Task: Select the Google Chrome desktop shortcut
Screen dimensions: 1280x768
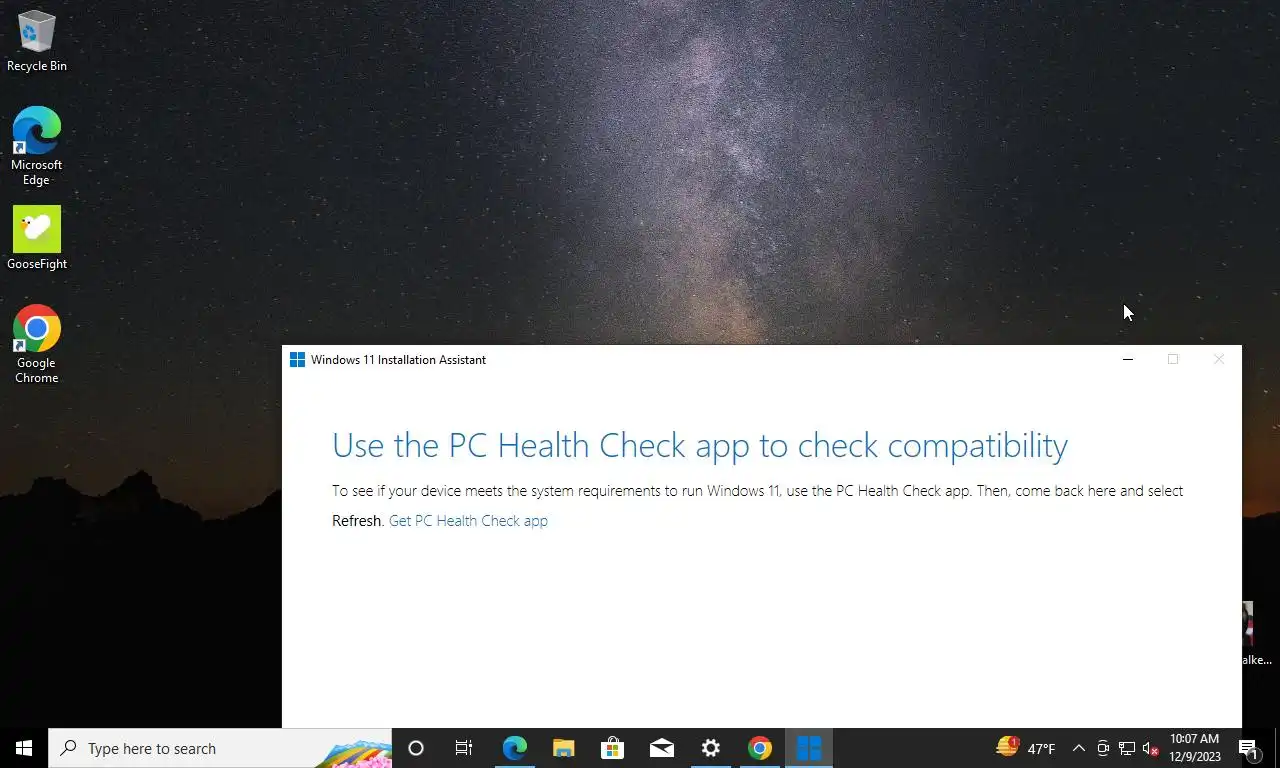Action: (x=37, y=344)
